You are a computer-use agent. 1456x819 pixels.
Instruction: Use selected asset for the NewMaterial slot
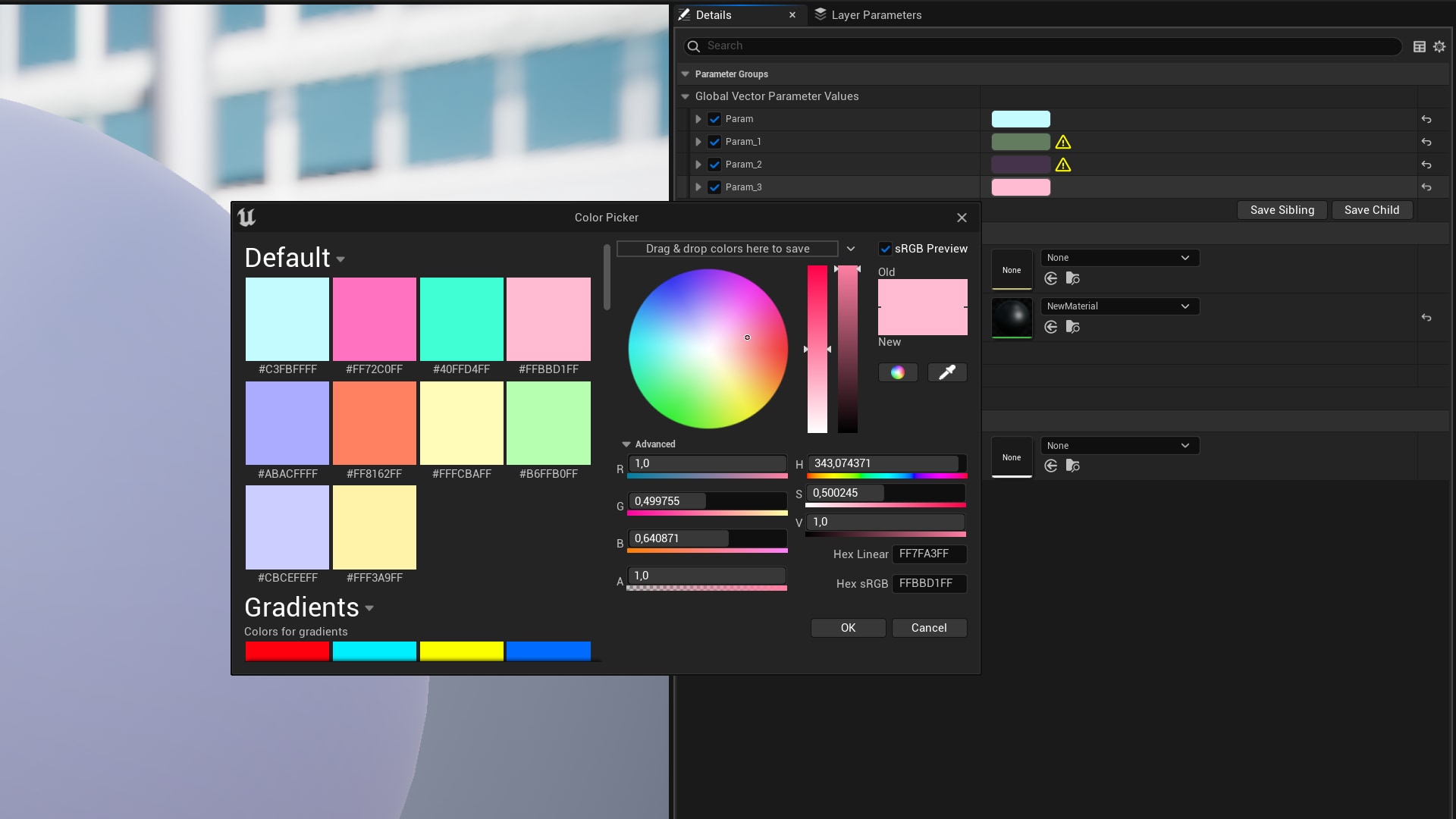point(1051,327)
